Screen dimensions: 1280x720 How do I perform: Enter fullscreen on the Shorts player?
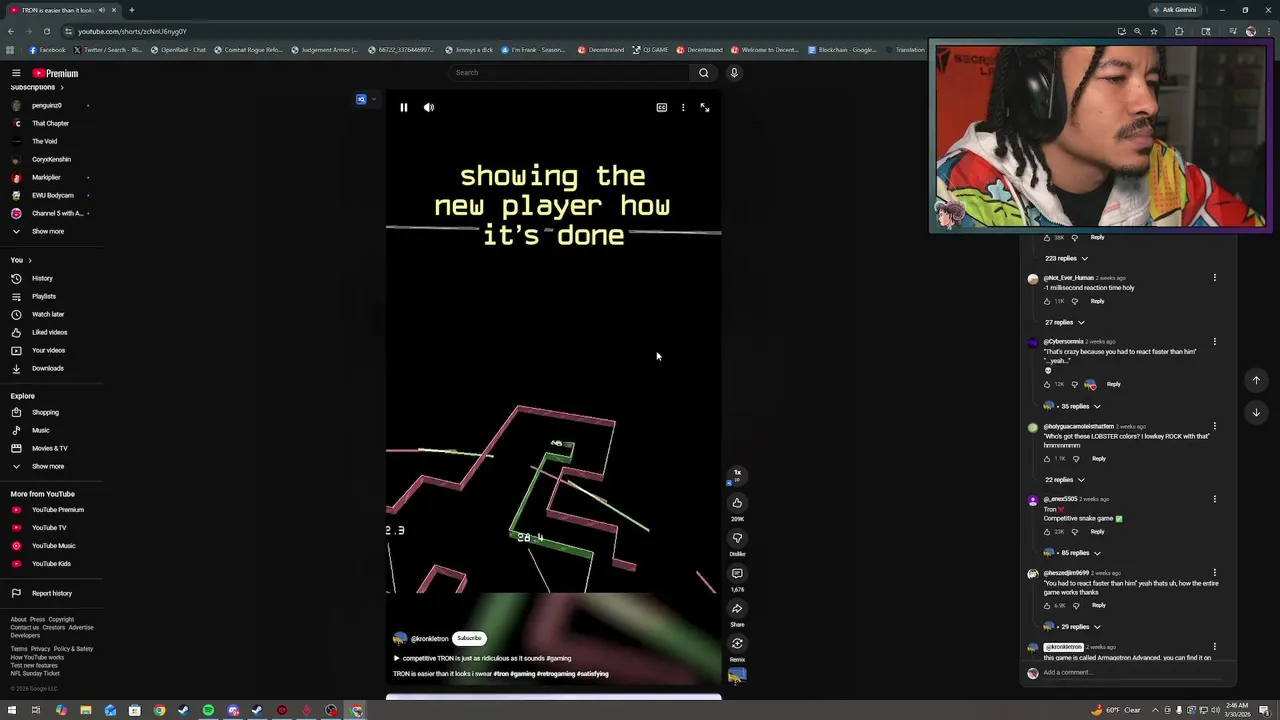[705, 107]
